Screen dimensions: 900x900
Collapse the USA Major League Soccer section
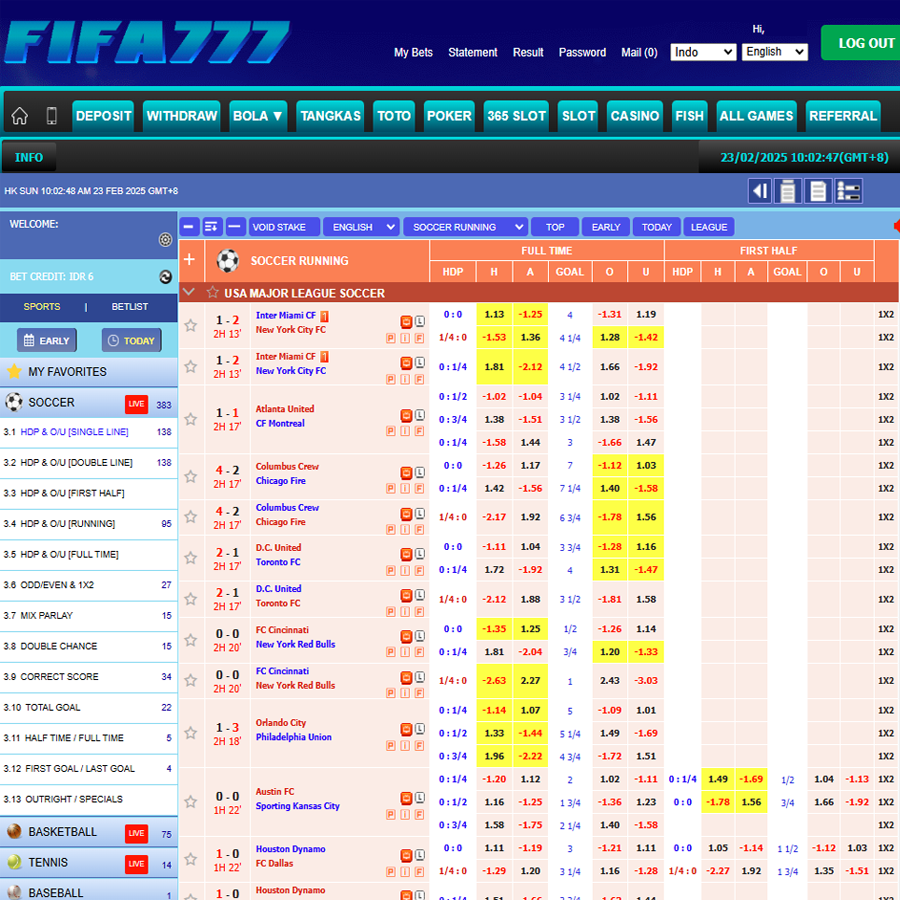(189, 293)
